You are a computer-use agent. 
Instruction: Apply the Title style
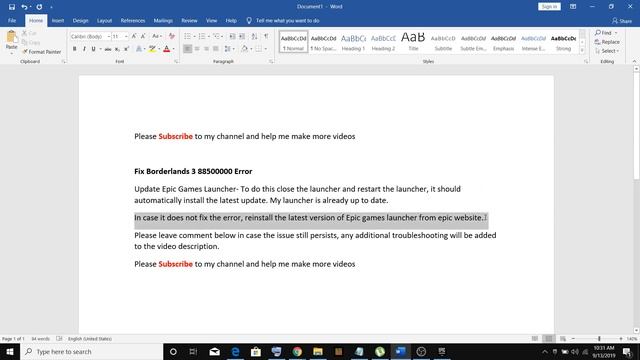[413, 42]
